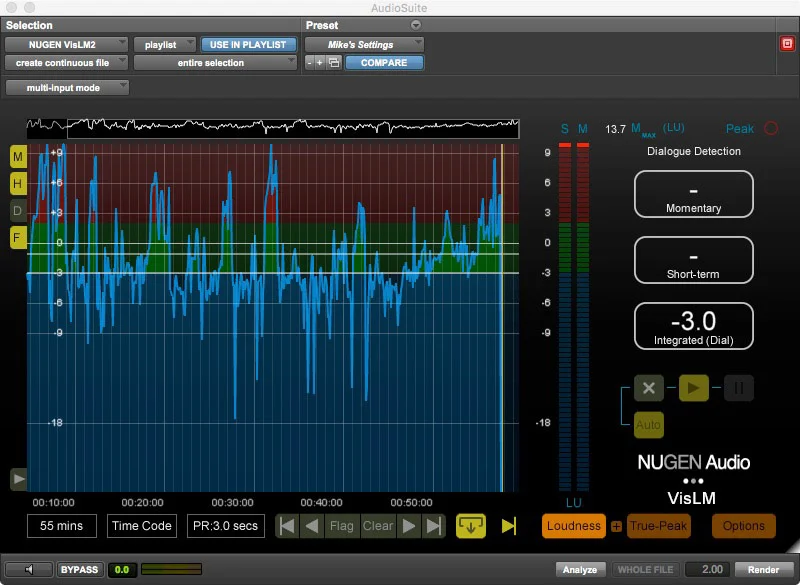Click the Integrated (Dial) readout box
800x585 pixels.
coord(694,326)
